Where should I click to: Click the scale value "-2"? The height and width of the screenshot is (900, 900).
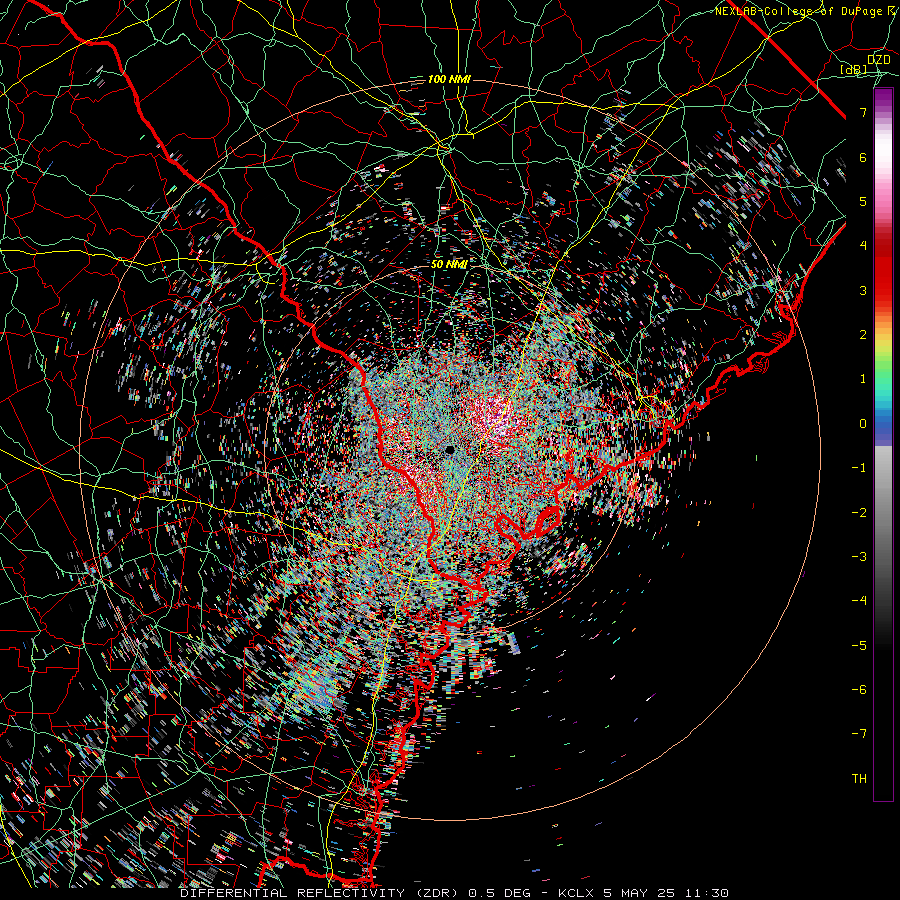point(859,513)
